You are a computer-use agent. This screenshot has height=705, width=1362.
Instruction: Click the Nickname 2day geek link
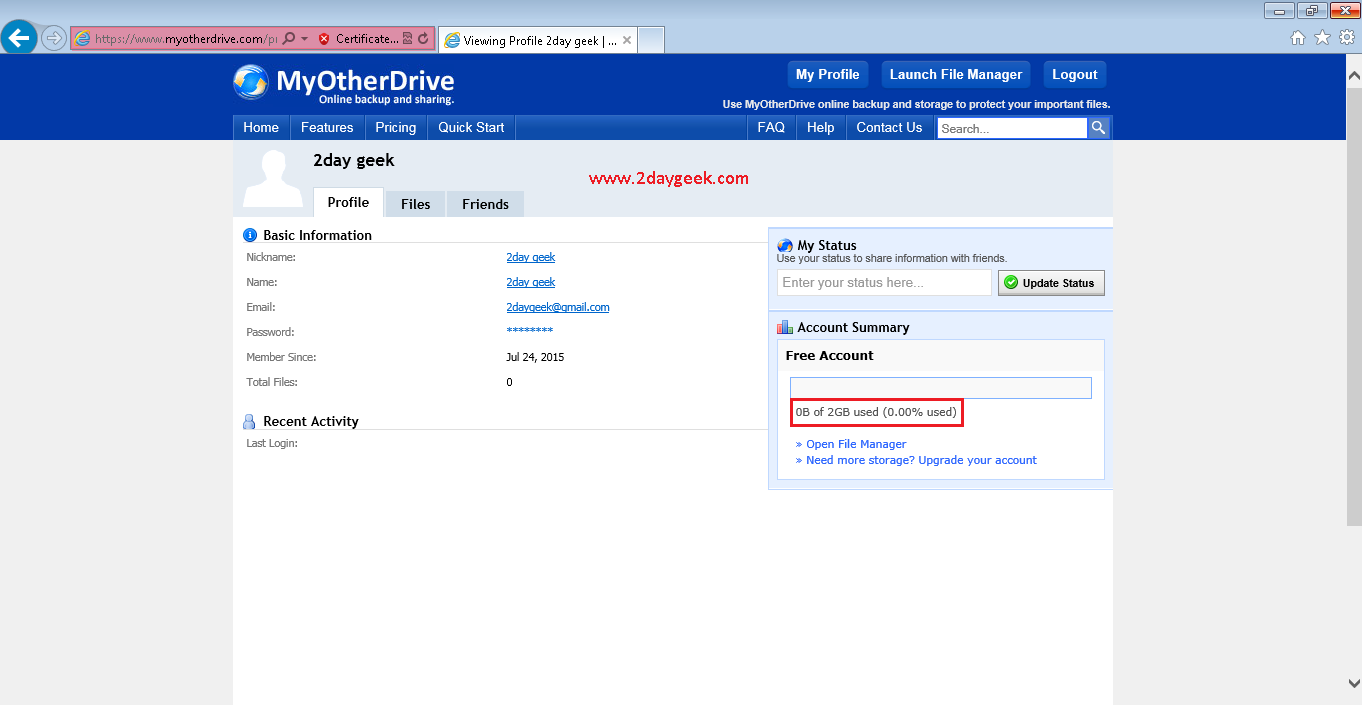pyautogui.click(x=530, y=257)
